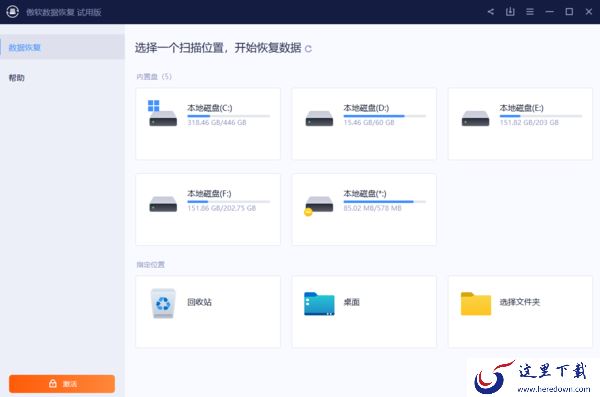Click the 本地磁盘(C:) label
The image size is (600, 397).
[x=210, y=108]
